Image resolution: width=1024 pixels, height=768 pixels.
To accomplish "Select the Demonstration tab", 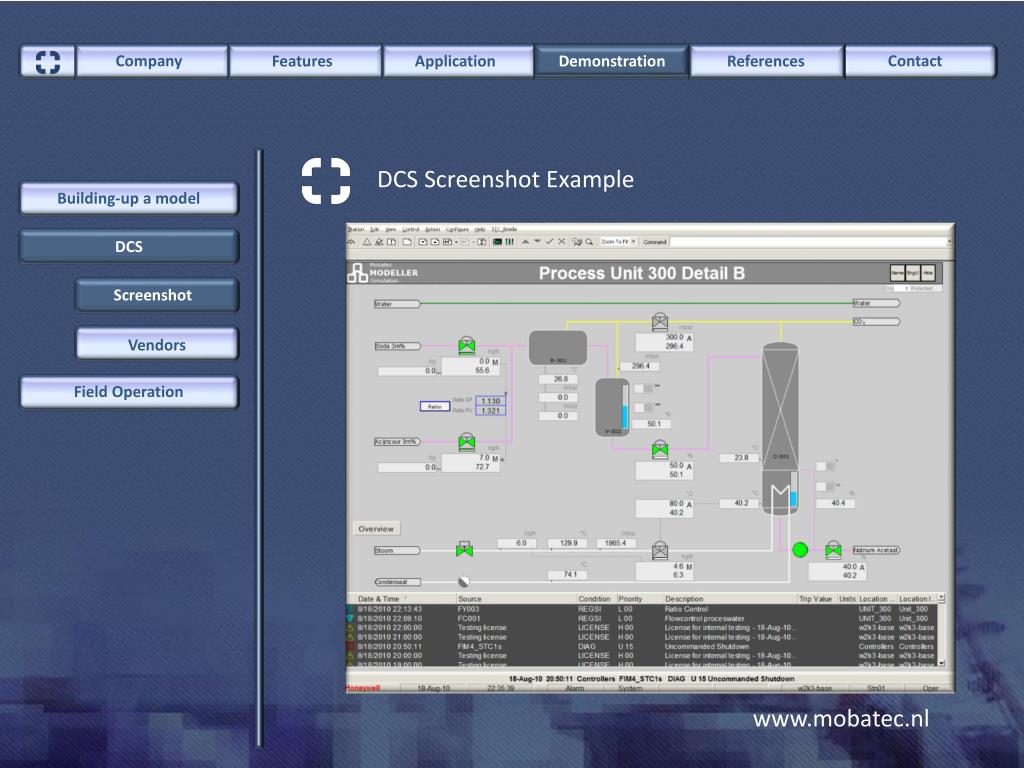I will point(611,61).
